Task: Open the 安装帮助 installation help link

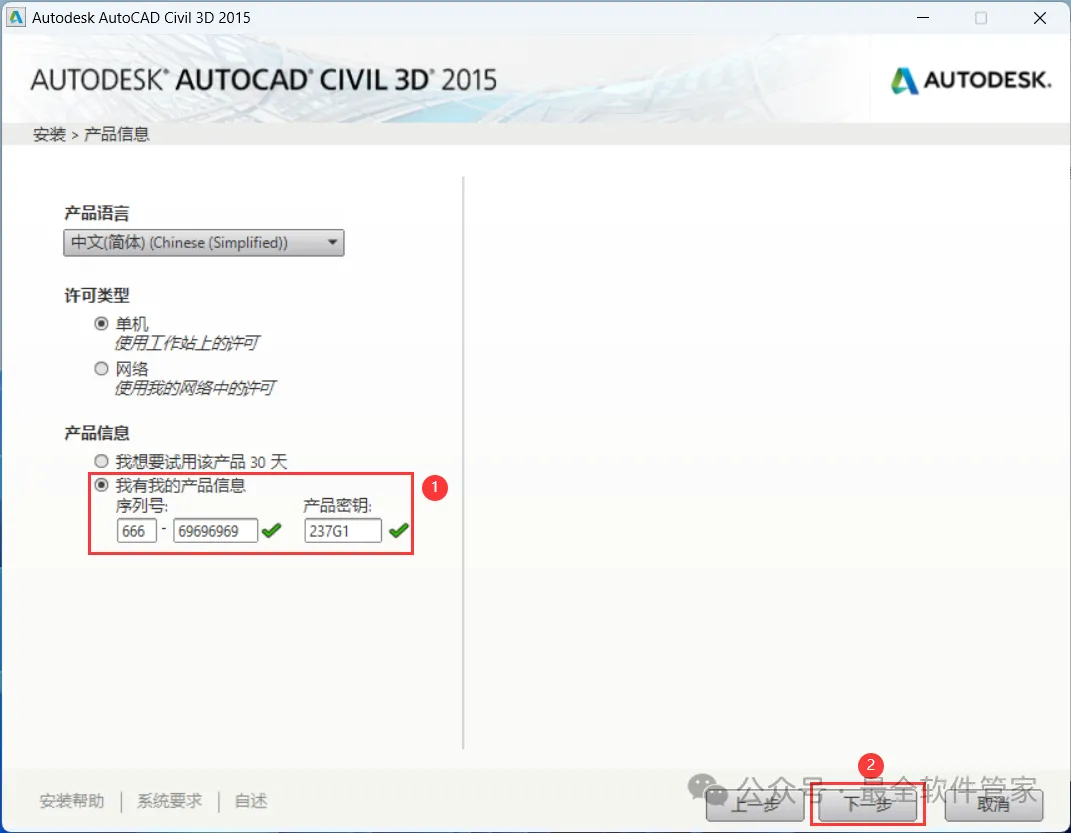Action: pyautogui.click(x=72, y=801)
